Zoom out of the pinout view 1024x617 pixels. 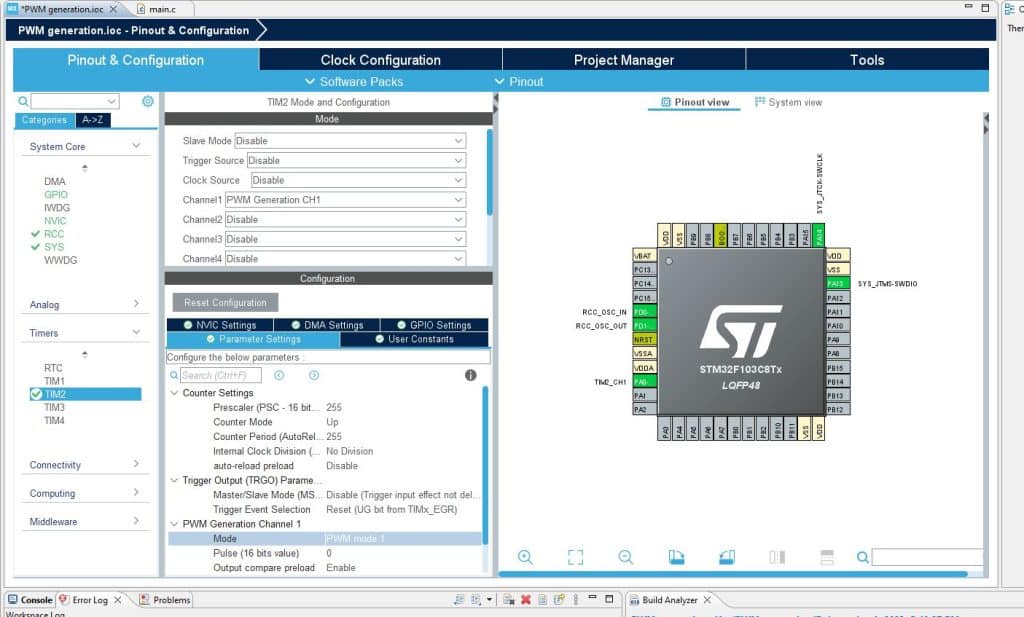click(x=626, y=557)
